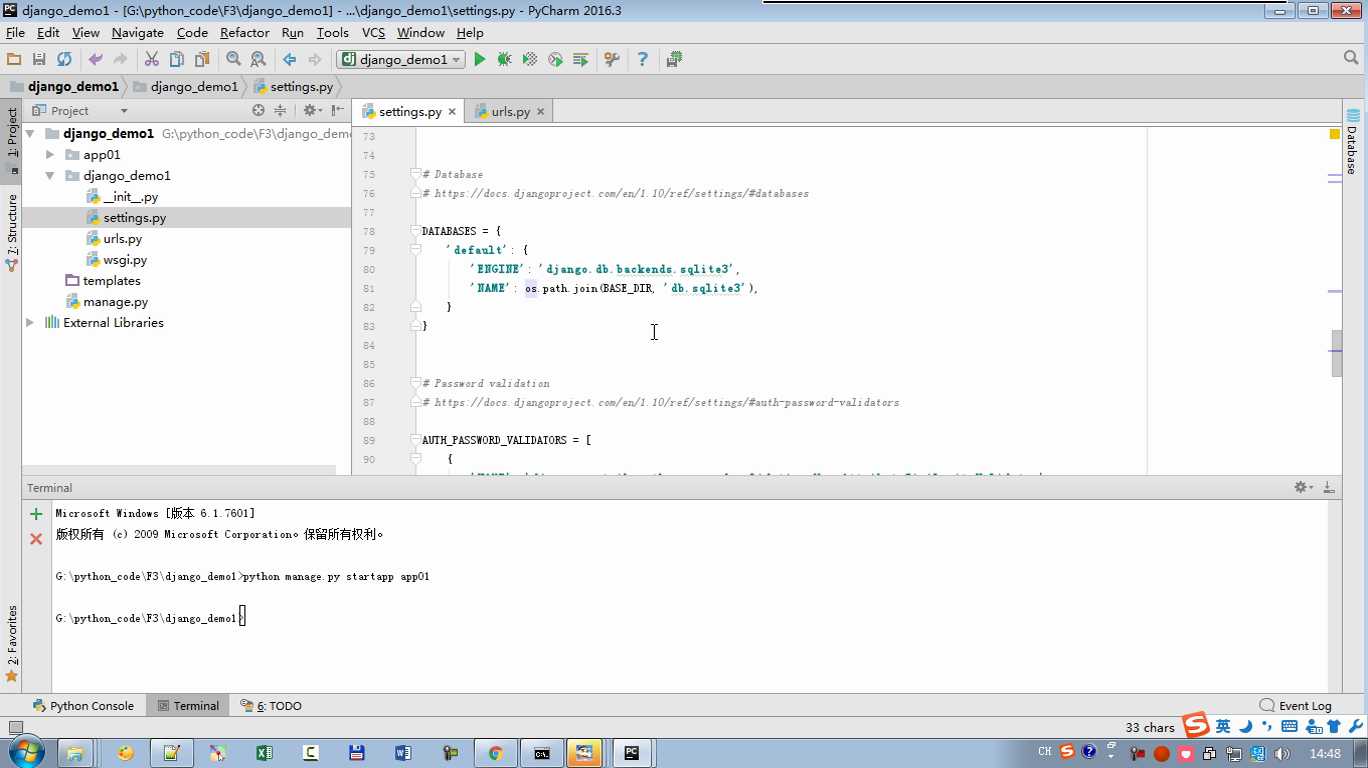This screenshot has height=768, width=1368.
Task: Click the Open folder toolbar icon
Action: [x=14, y=60]
